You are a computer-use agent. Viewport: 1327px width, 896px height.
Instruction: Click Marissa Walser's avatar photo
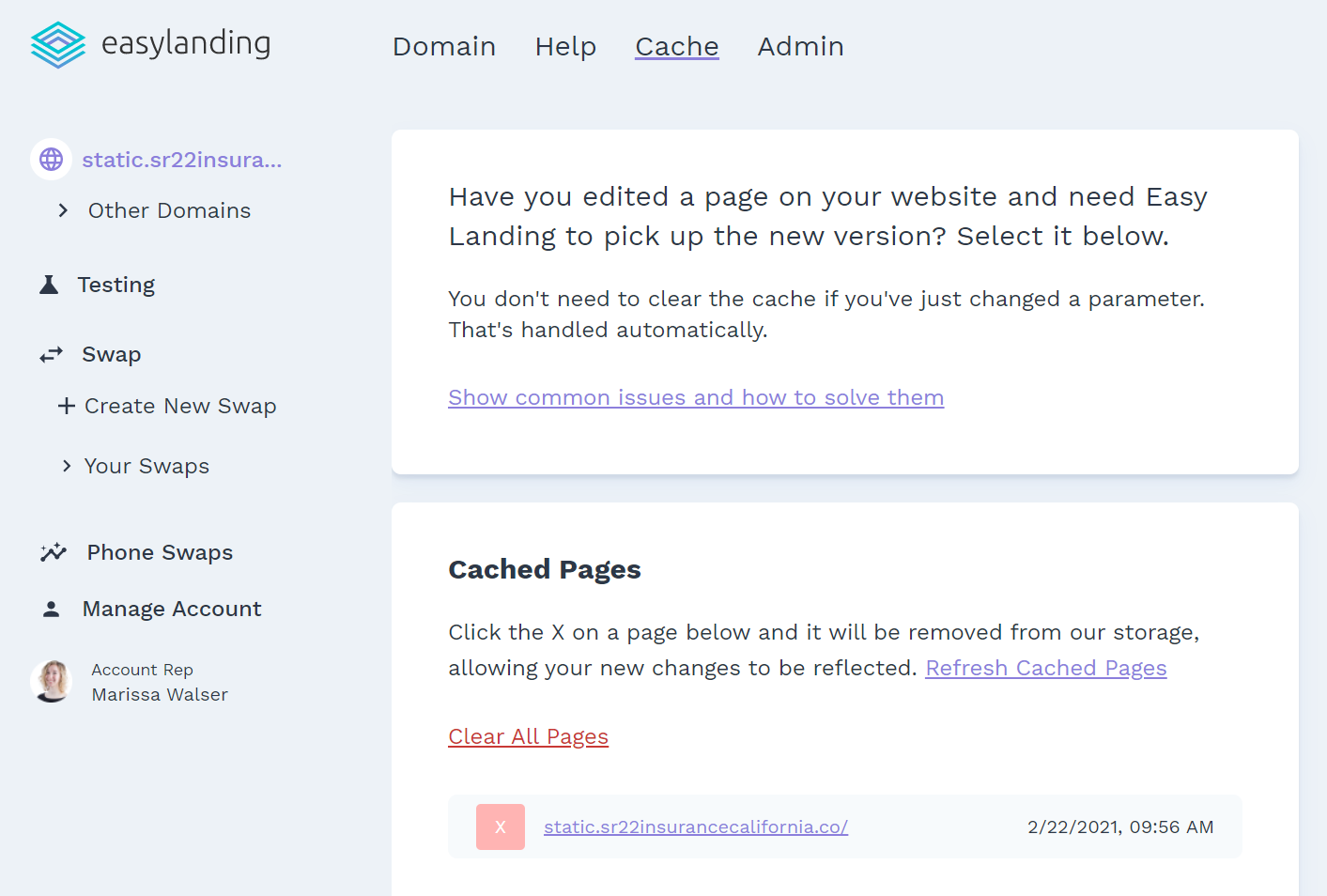tap(52, 681)
